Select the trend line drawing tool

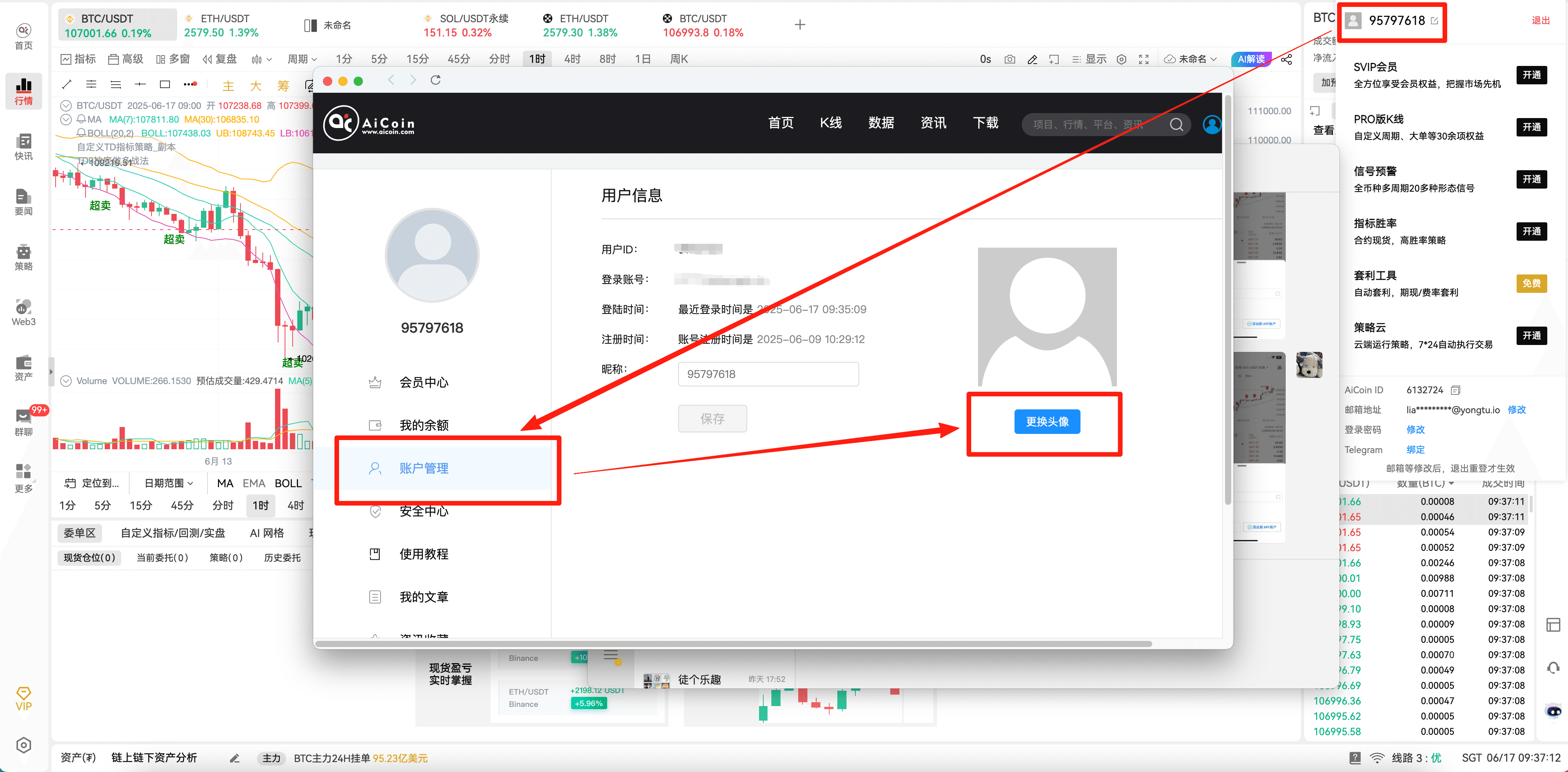(67, 84)
